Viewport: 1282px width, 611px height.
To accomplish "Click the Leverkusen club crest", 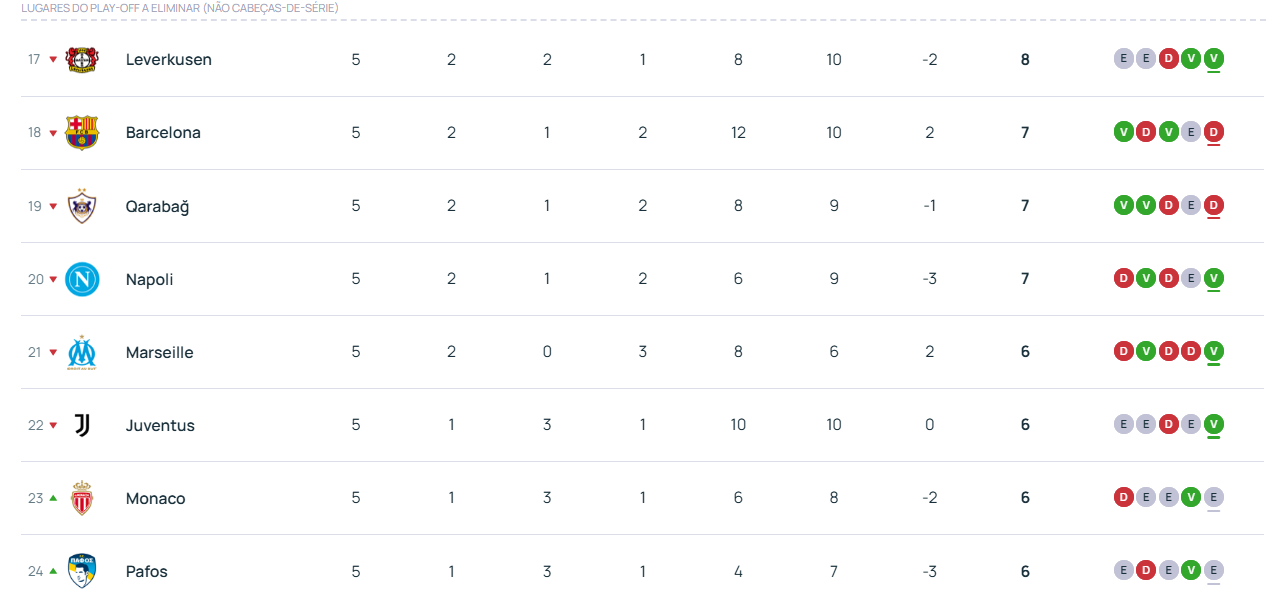I will click(82, 60).
